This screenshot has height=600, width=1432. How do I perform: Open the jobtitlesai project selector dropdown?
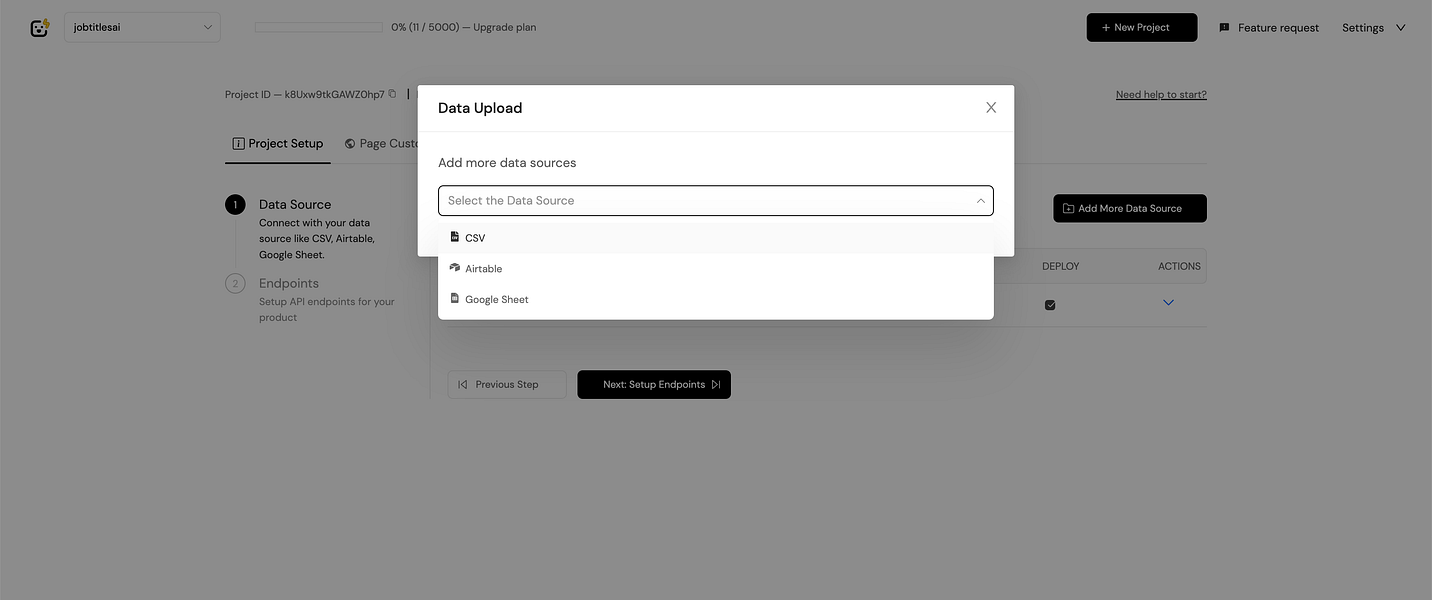(142, 29)
